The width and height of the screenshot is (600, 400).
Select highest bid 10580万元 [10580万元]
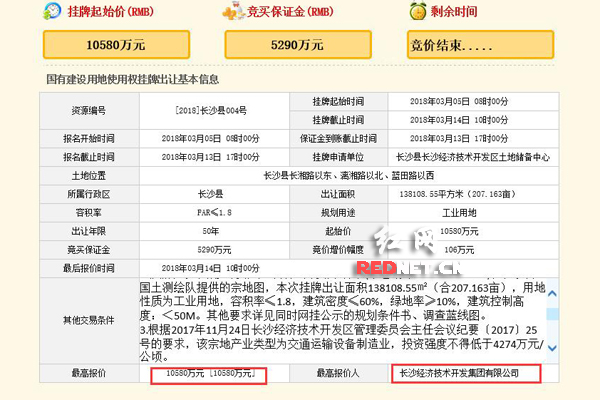[211, 373]
